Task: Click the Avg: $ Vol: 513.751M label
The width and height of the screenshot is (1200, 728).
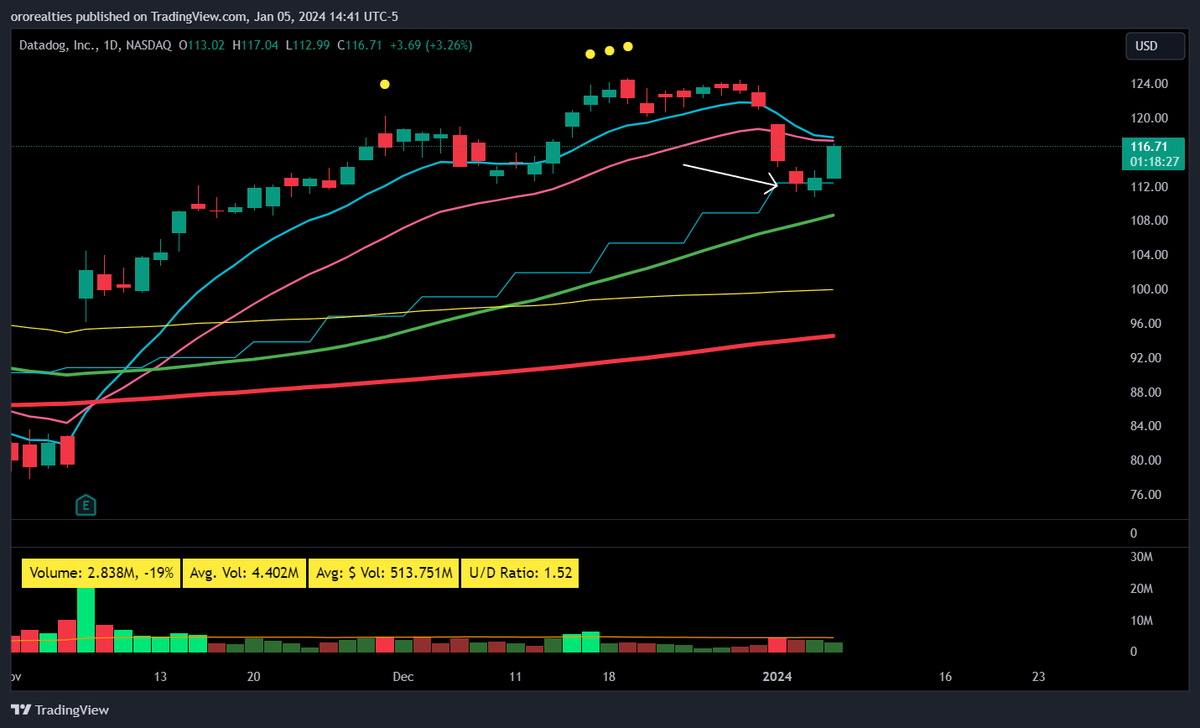Action: tap(383, 573)
